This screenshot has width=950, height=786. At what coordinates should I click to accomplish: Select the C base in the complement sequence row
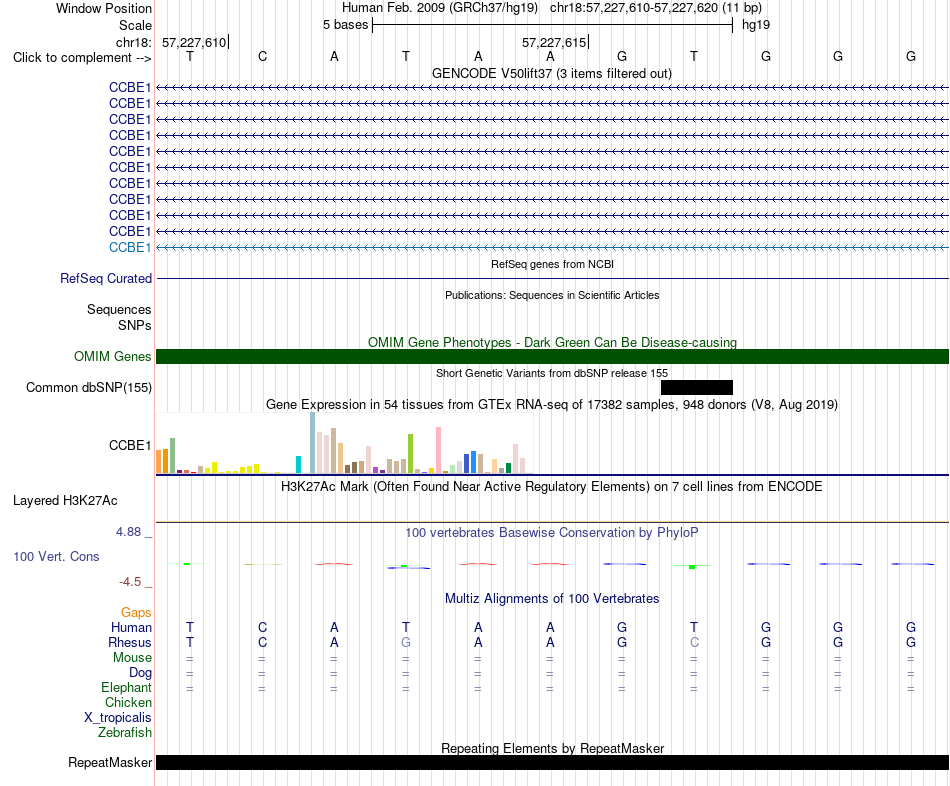[x=262, y=56]
